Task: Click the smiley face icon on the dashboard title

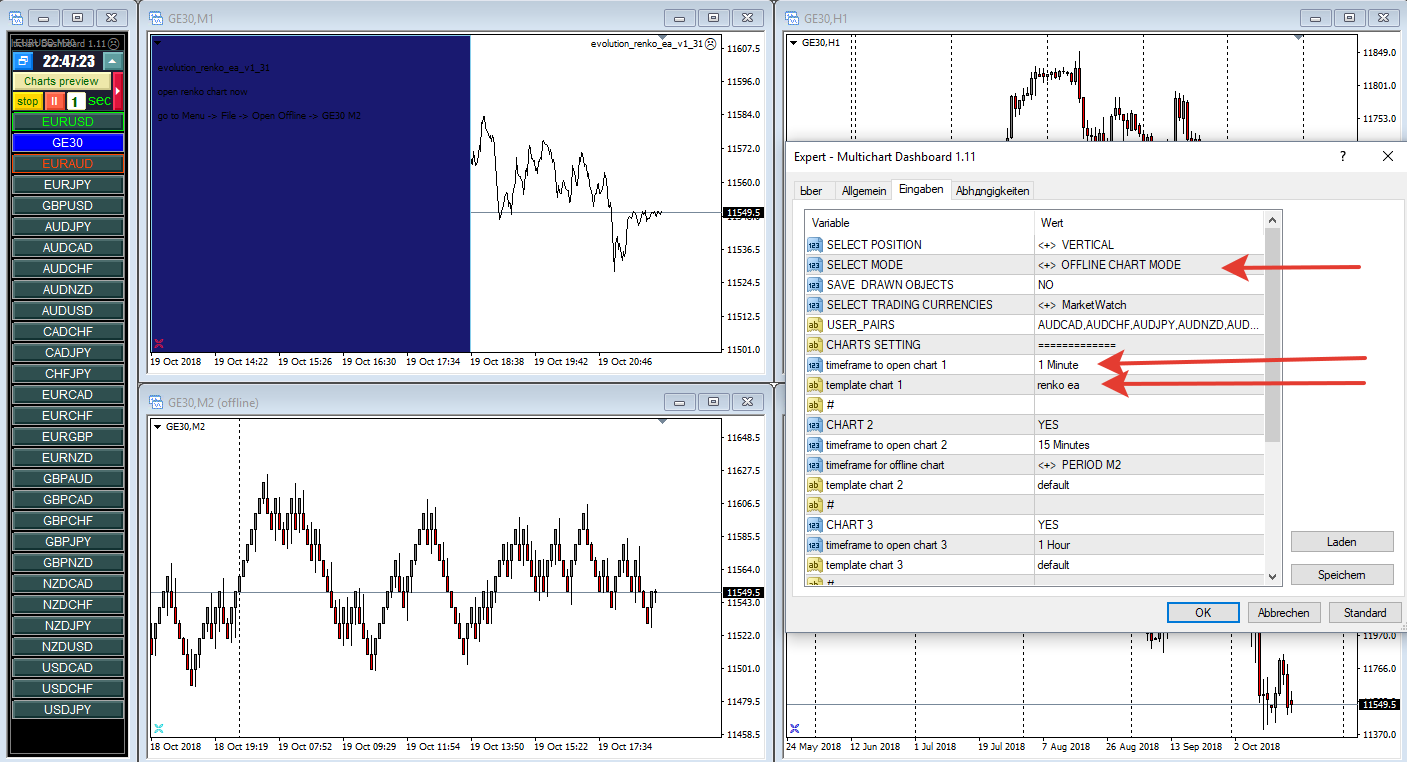Action: point(114,43)
